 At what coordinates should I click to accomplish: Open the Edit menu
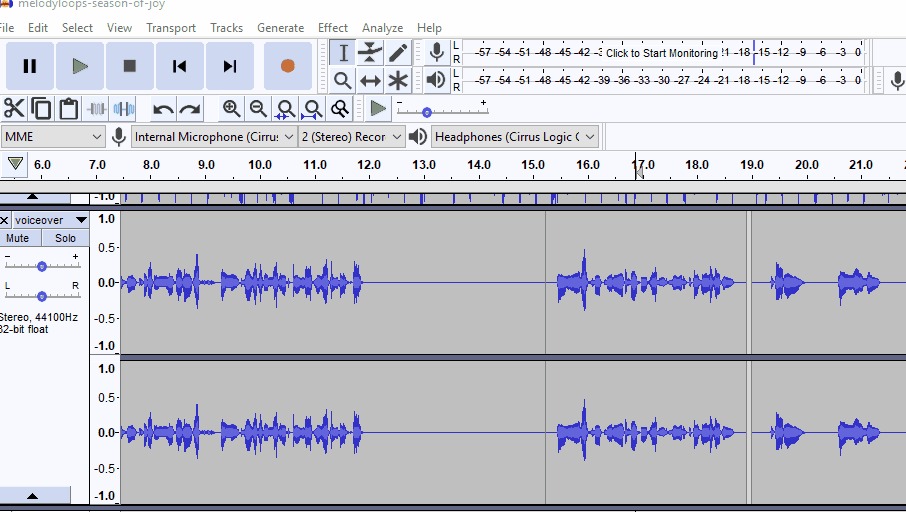(x=38, y=28)
